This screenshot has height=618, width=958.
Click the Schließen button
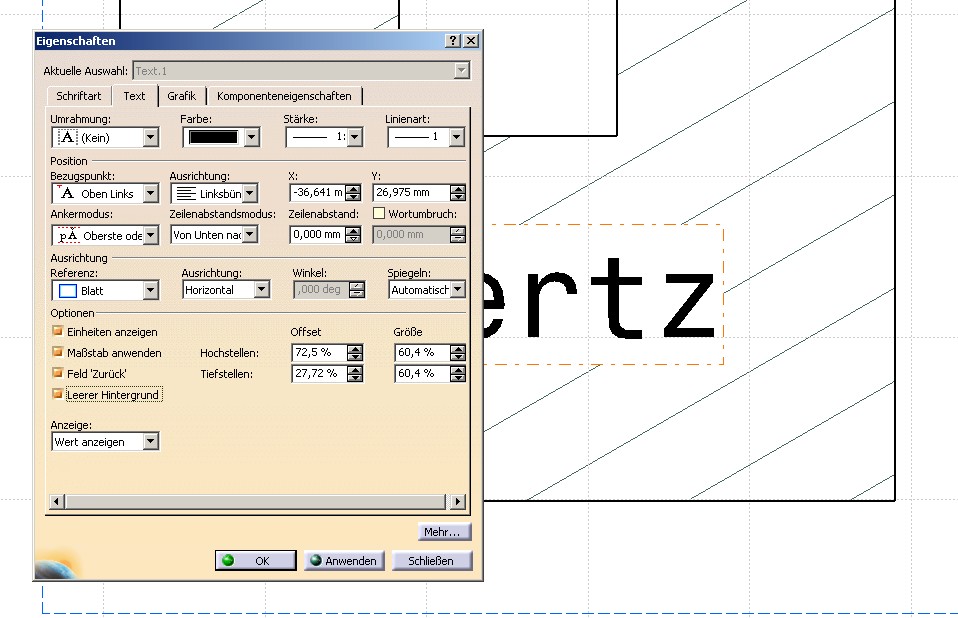(x=431, y=561)
